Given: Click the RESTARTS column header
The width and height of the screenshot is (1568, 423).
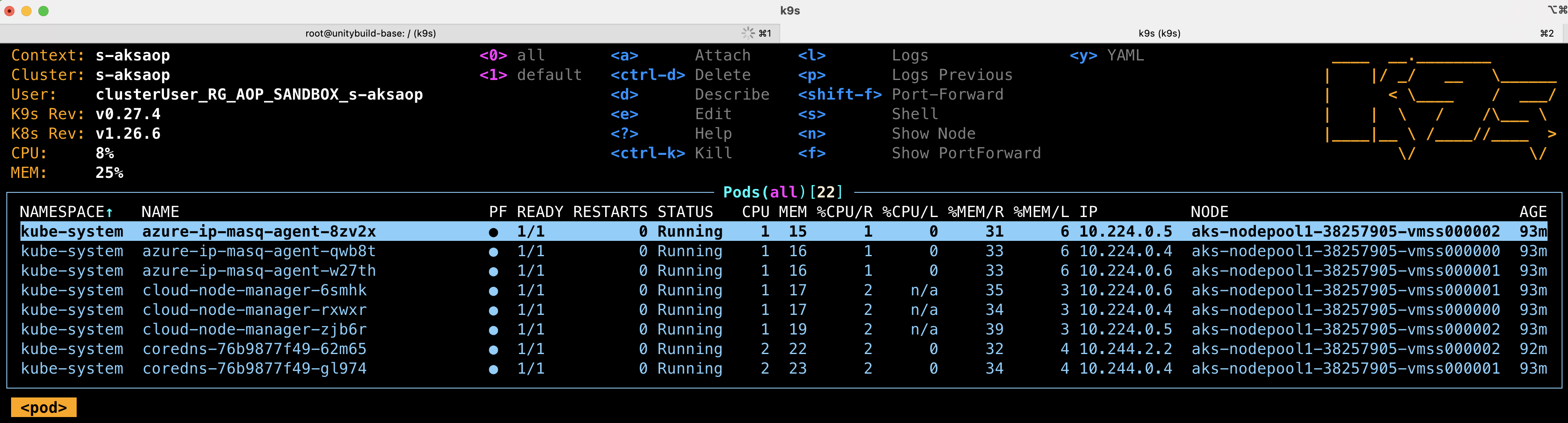Looking at the screenshot, I should coord(611,212).
